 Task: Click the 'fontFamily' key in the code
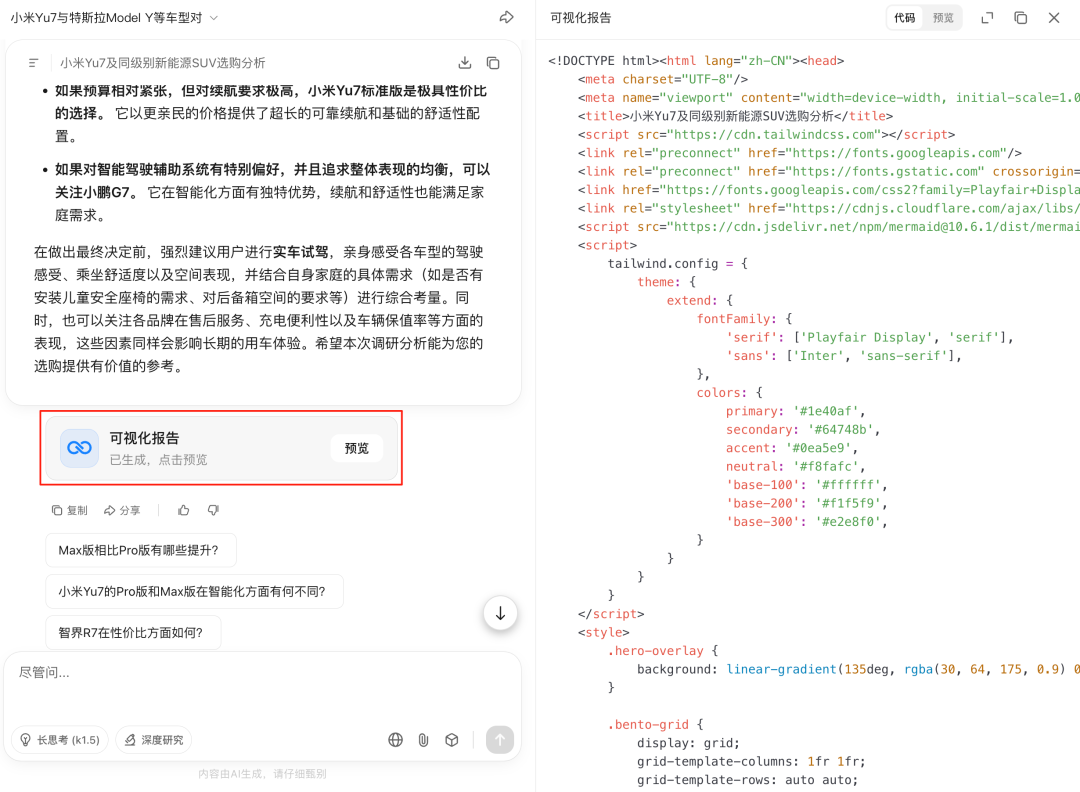tap(733, 319)
